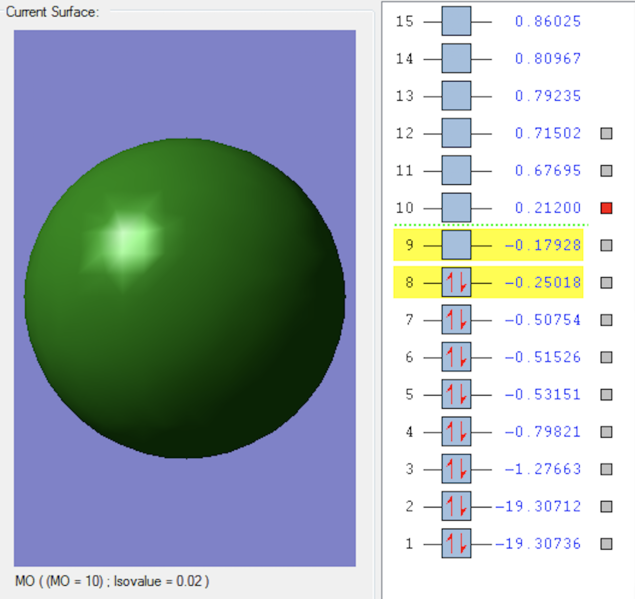
Task: Click energy value 0.80967
Action: click(x=548, y=58)
